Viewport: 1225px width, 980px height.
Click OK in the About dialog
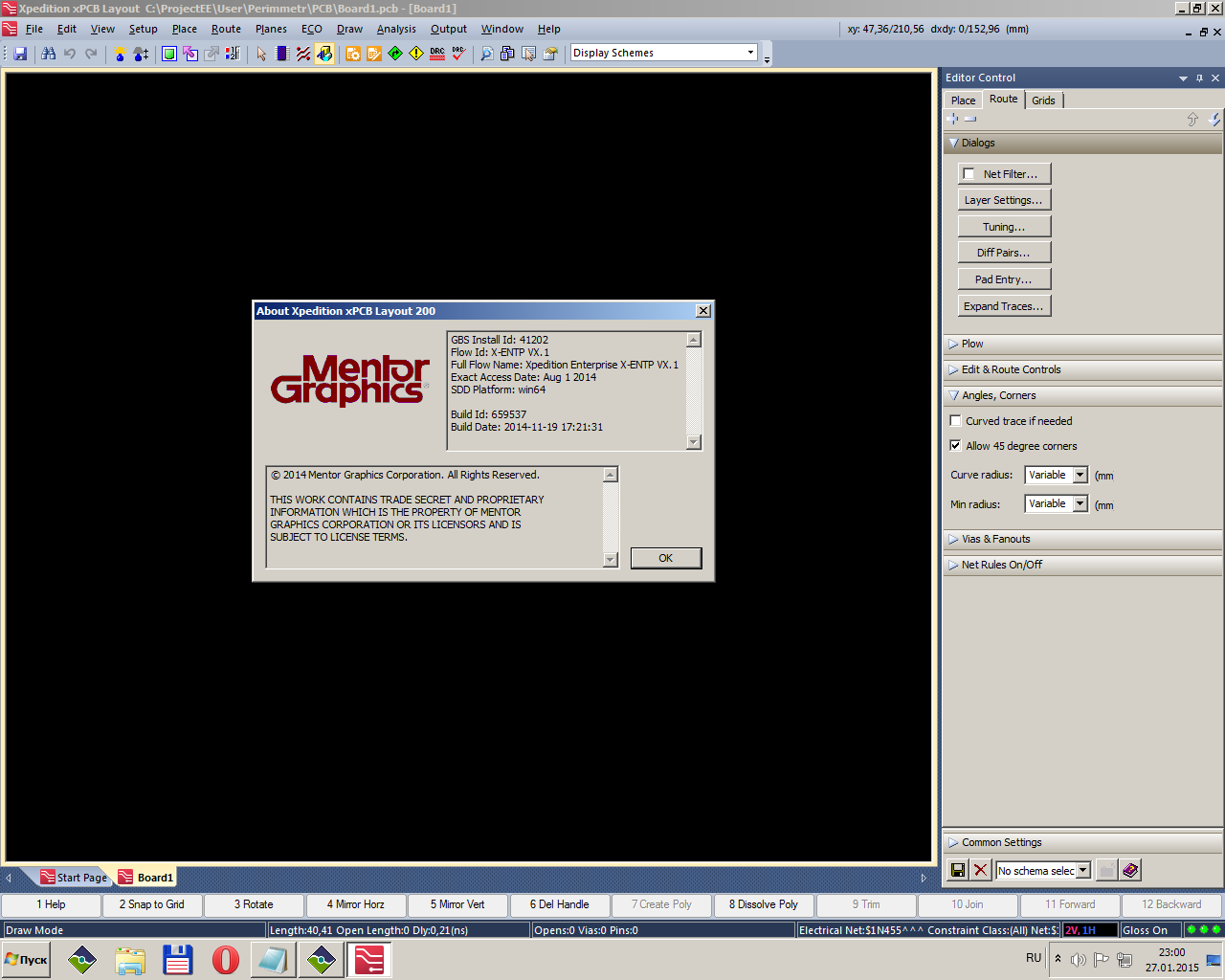(666, 558)
